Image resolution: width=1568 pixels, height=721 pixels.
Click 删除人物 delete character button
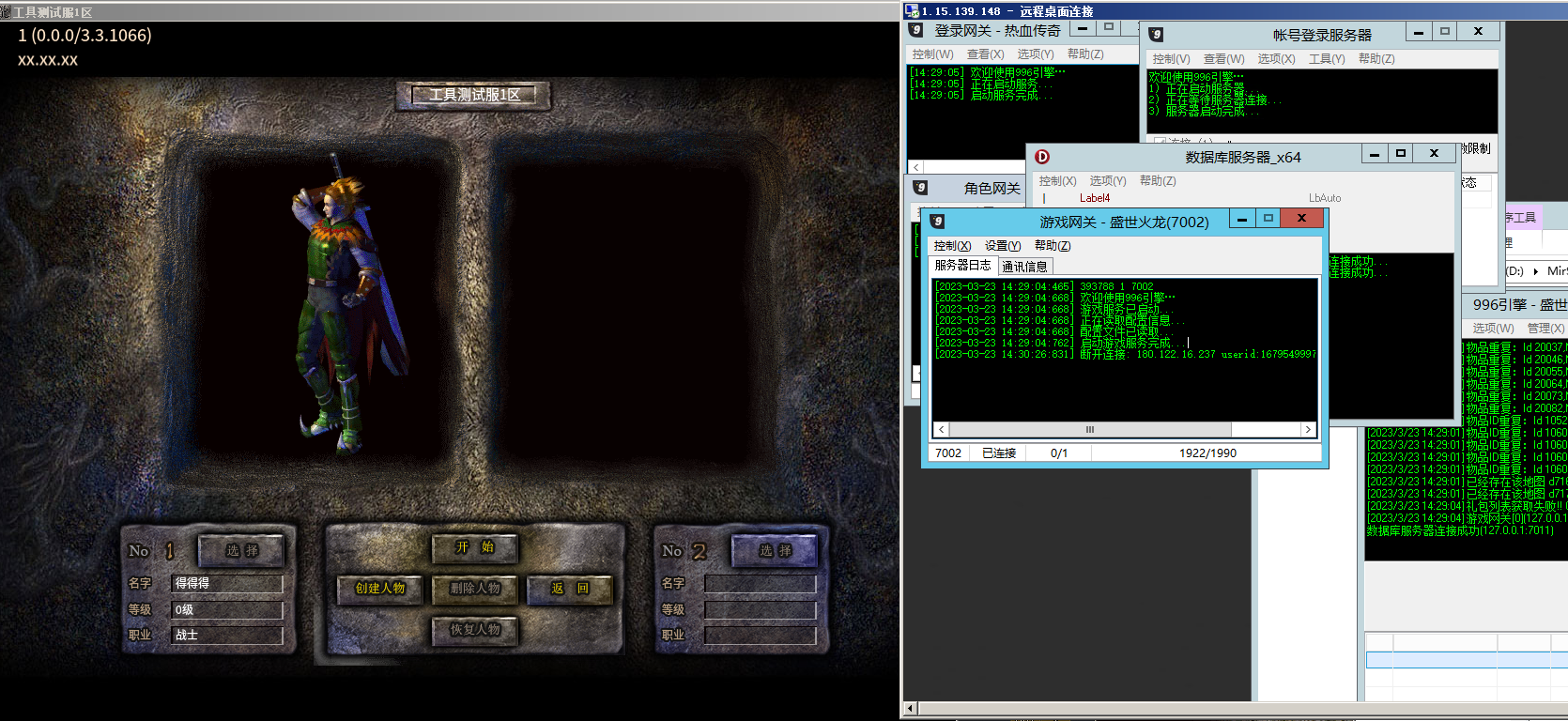pyautogui.click(x=475, y=589)
